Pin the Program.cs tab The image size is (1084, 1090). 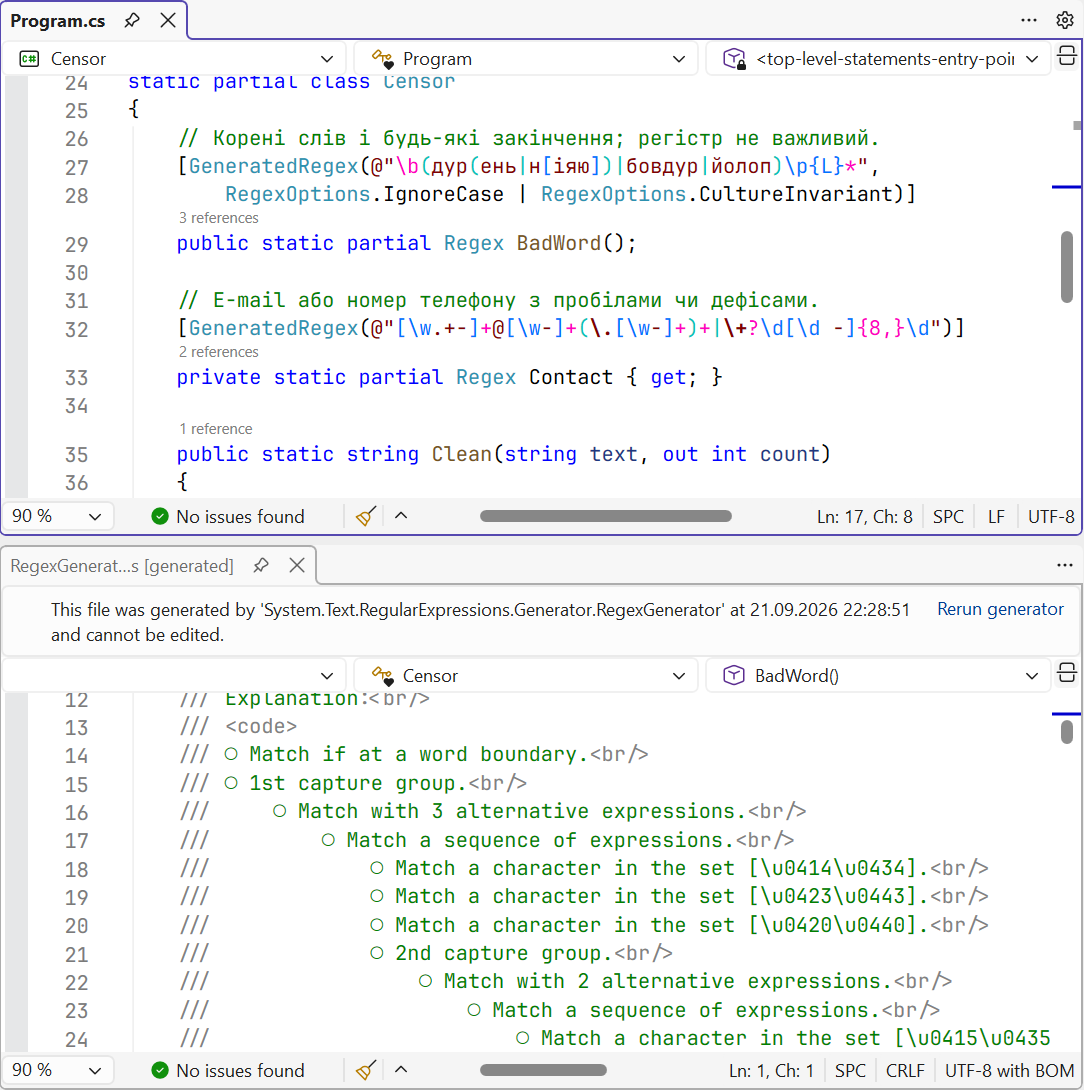(x=131, y=21)
